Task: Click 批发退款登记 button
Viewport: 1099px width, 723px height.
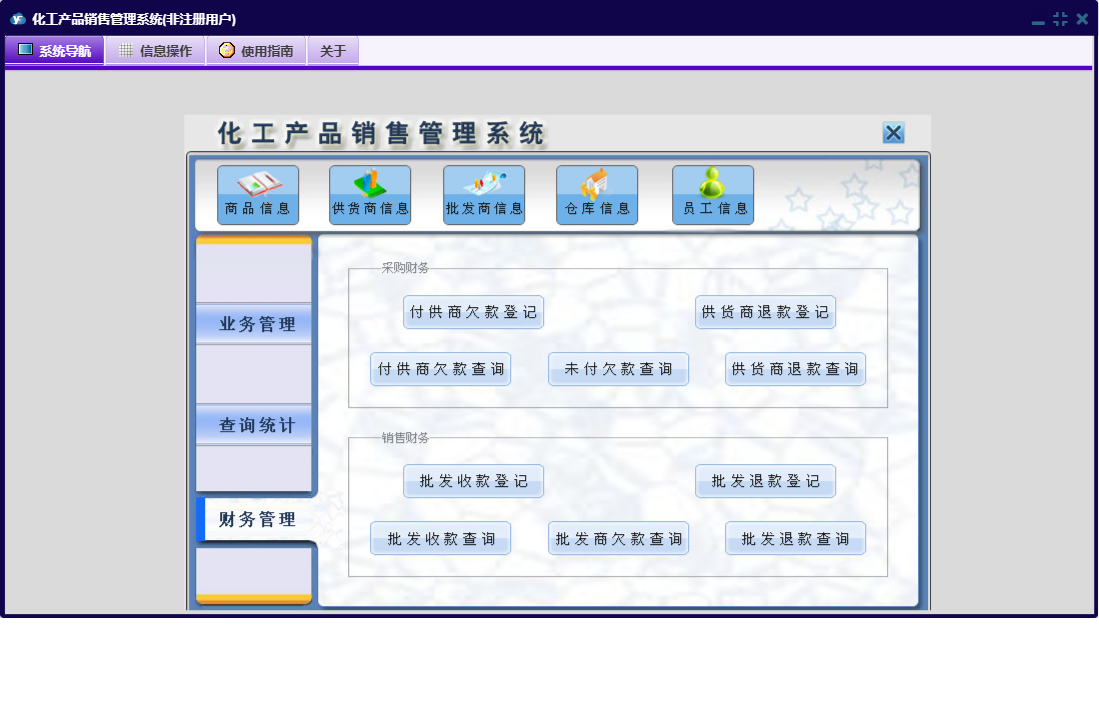Action: click(x=765, y=481)
